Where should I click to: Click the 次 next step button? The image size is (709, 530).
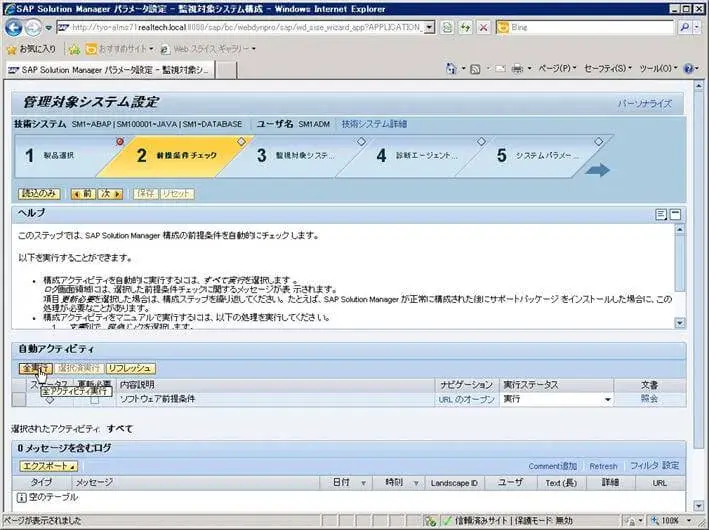(x=110, y=194)
